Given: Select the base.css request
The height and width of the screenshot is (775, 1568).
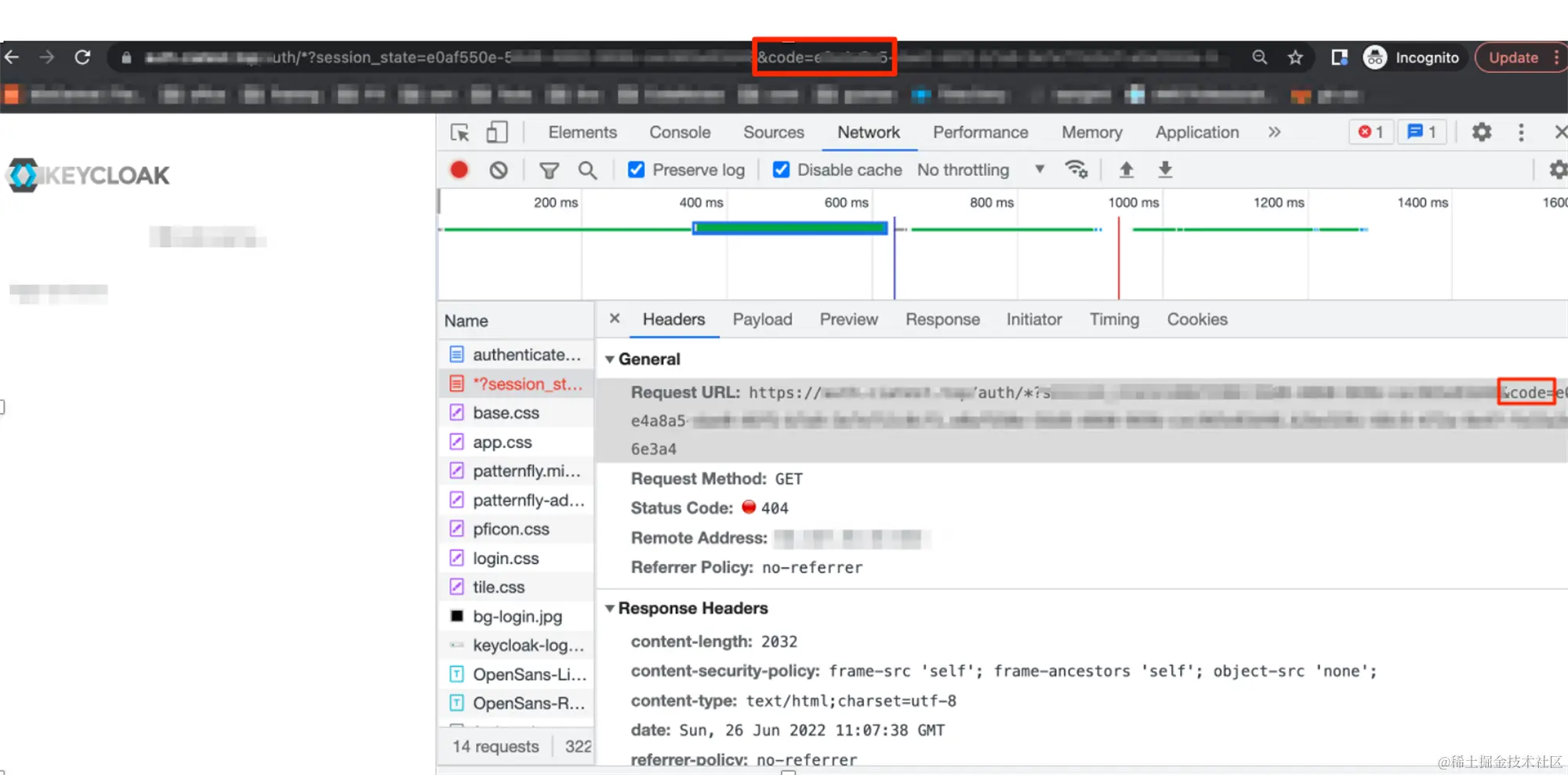Looking at the screenshot, I should click(x=516, y=413).
